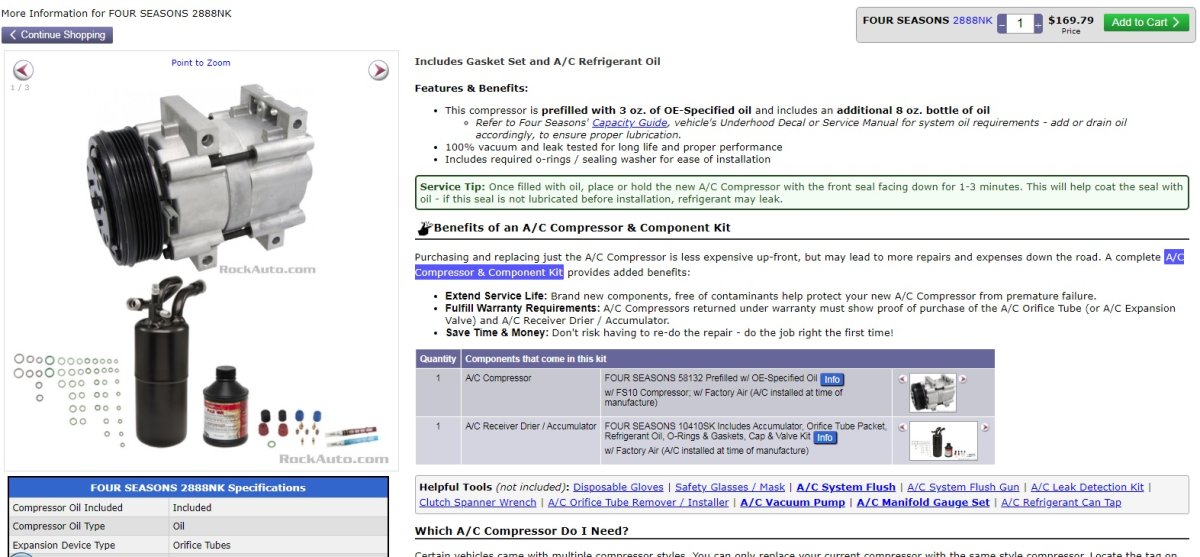Open A/C Refrigerant Can Tap link
This screenshot has width=1200, height=557.
(x=1061, y=502)
